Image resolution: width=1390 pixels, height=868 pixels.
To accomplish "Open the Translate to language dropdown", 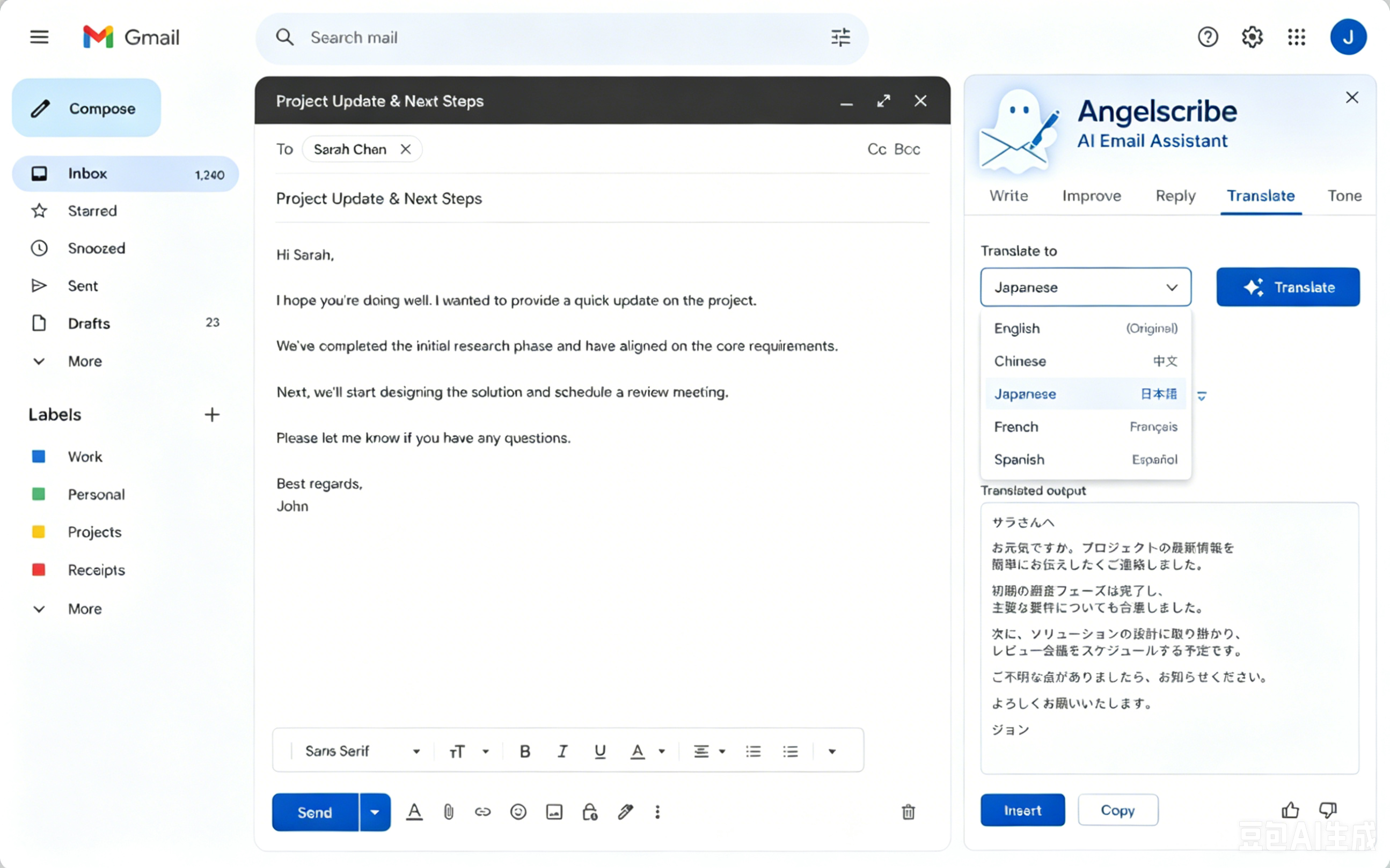I will pos(1085,287).
